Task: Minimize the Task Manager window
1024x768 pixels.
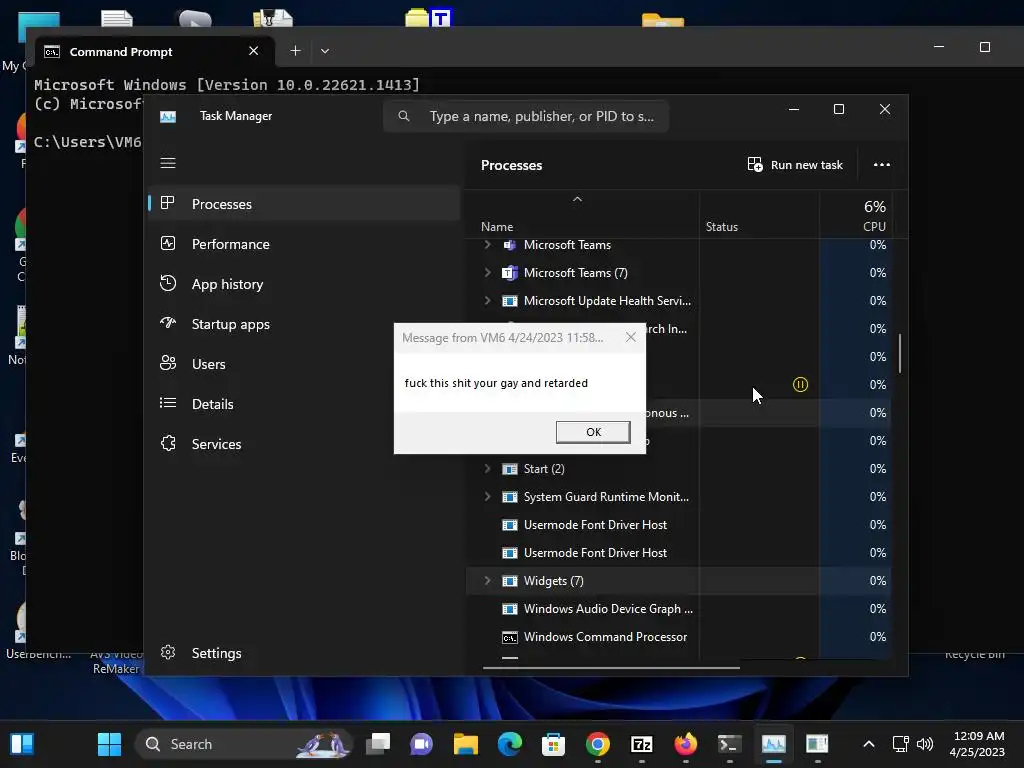Action: pos(793,109)
